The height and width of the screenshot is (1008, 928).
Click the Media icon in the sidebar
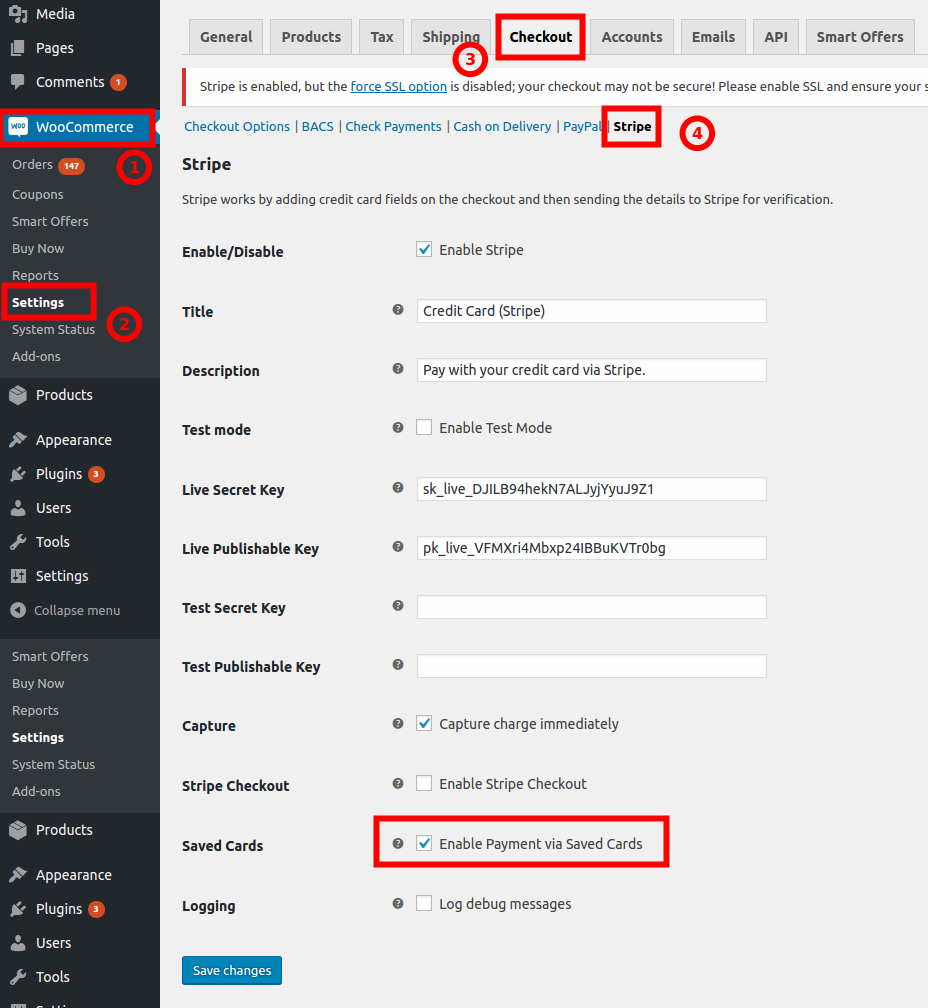pos(18,14)
